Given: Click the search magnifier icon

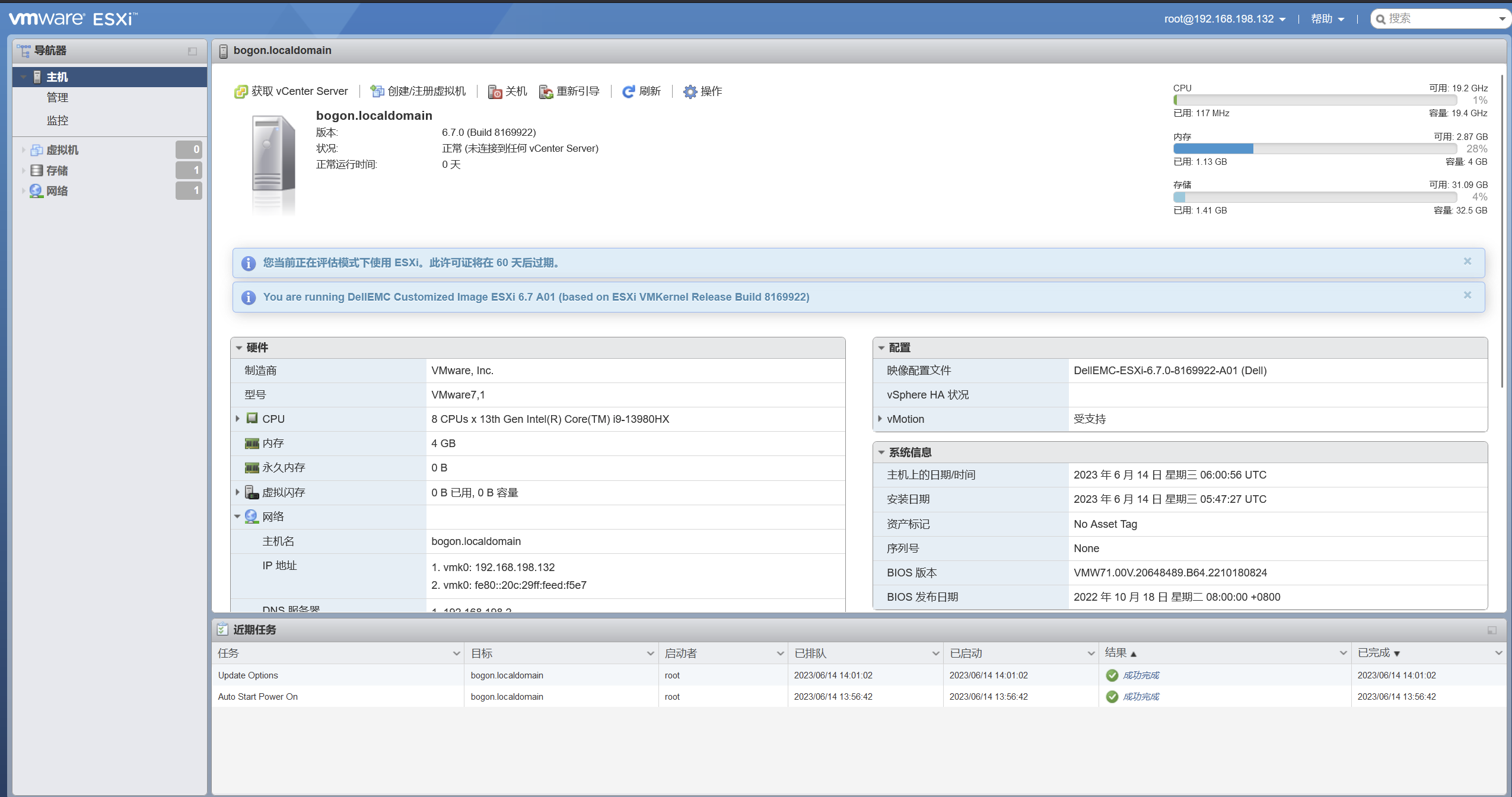Looking at the screenshot, I should [1381, 20].
